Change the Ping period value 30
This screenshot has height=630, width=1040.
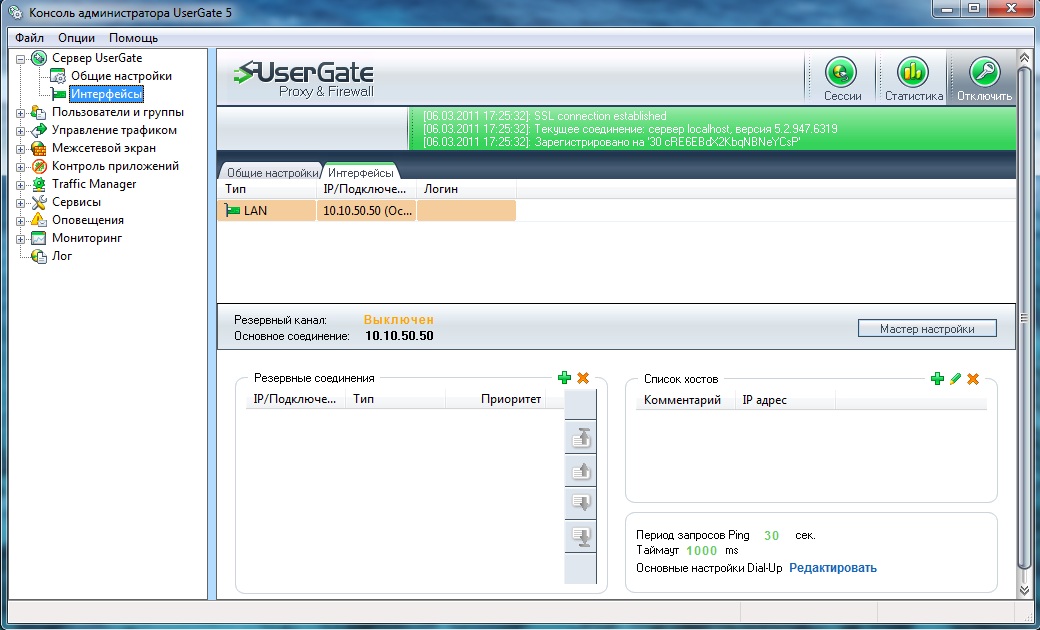pyautogui.click(x=771, y=535)
